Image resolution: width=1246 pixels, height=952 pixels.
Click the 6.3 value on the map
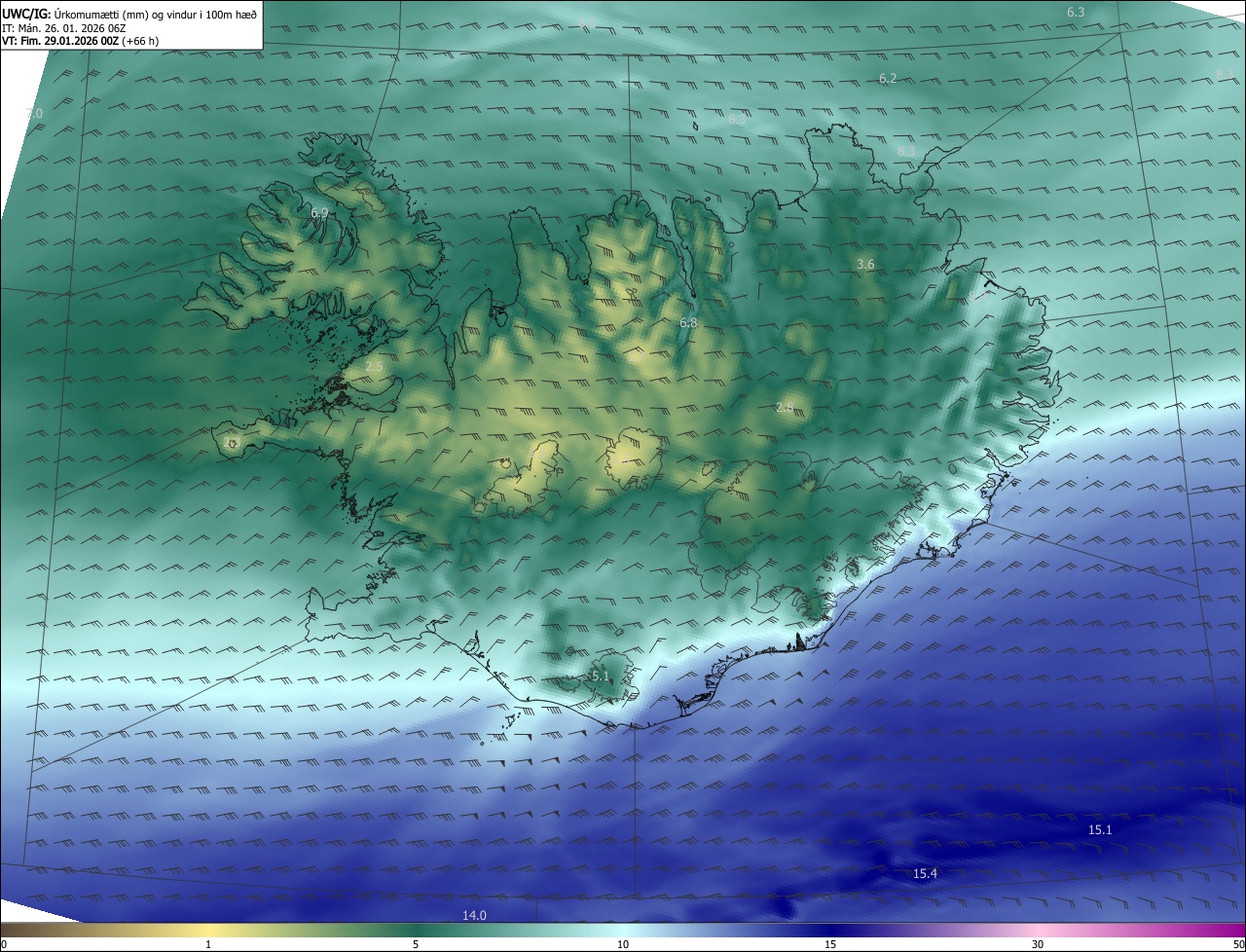click(x=1076, y=13)
